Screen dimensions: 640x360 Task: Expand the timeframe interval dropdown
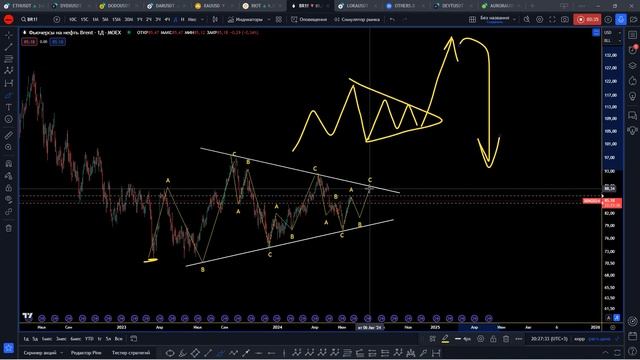point(202,19)
